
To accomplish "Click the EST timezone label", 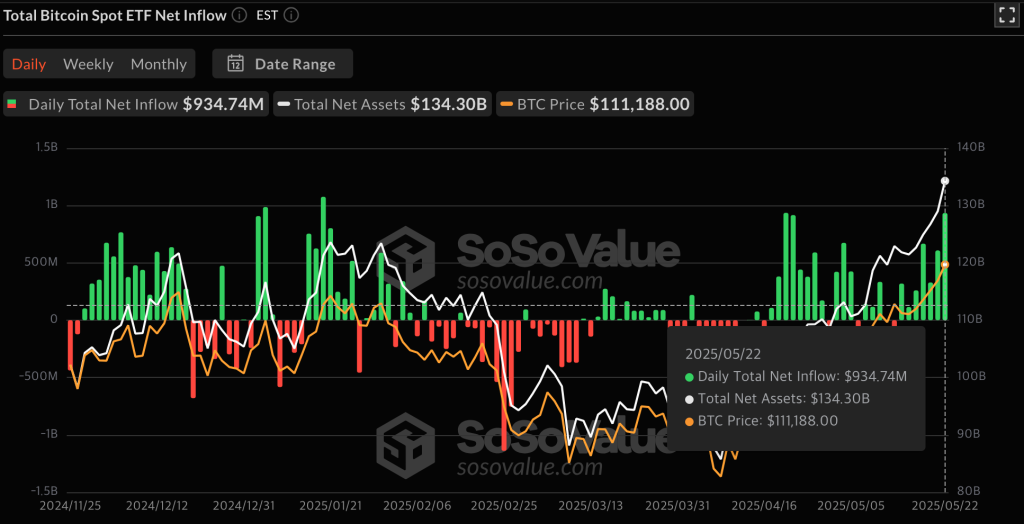I will pyautogui.click(x=267, y=15).
